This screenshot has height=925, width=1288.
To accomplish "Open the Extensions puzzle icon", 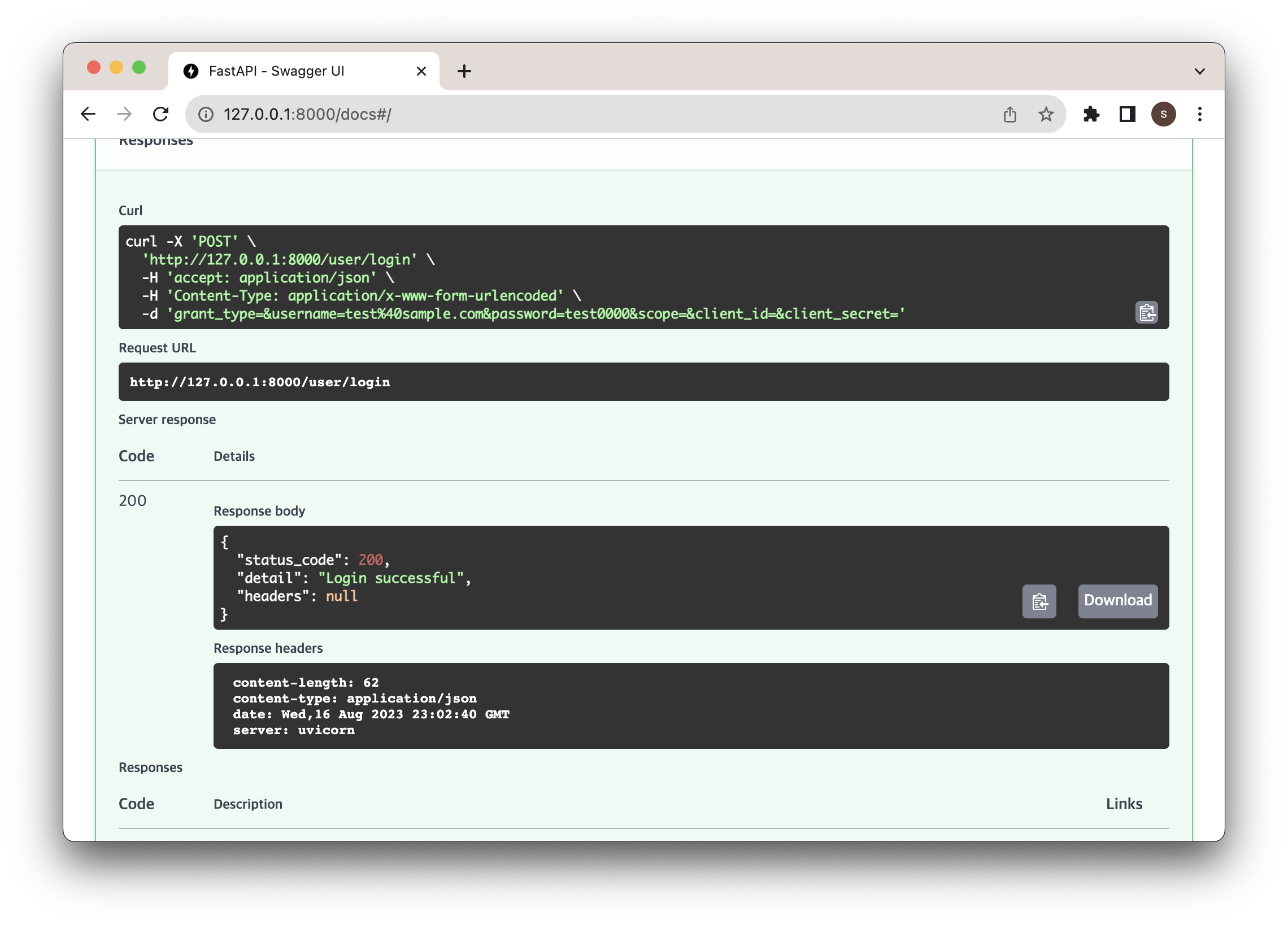I will tap(1091, 114).
